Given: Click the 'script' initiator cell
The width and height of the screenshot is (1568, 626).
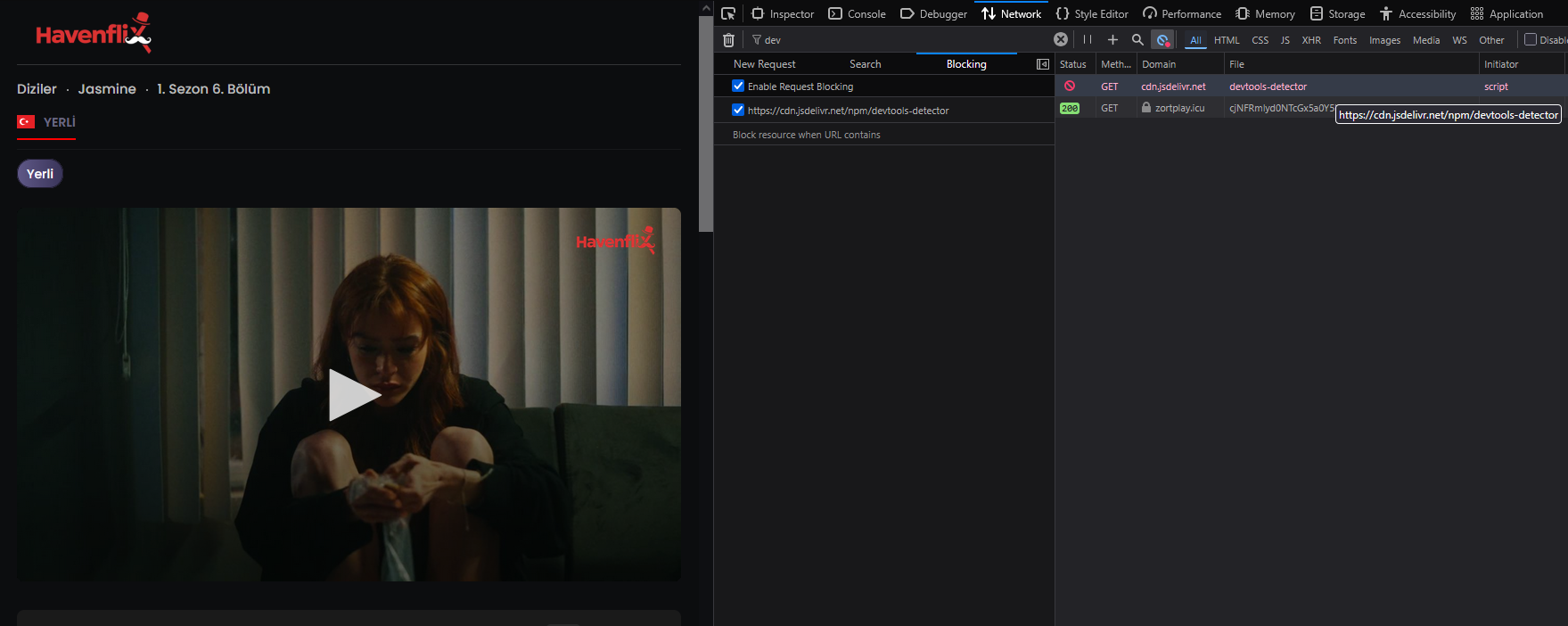Looking at the screenshot, I should click(1496, 86).
